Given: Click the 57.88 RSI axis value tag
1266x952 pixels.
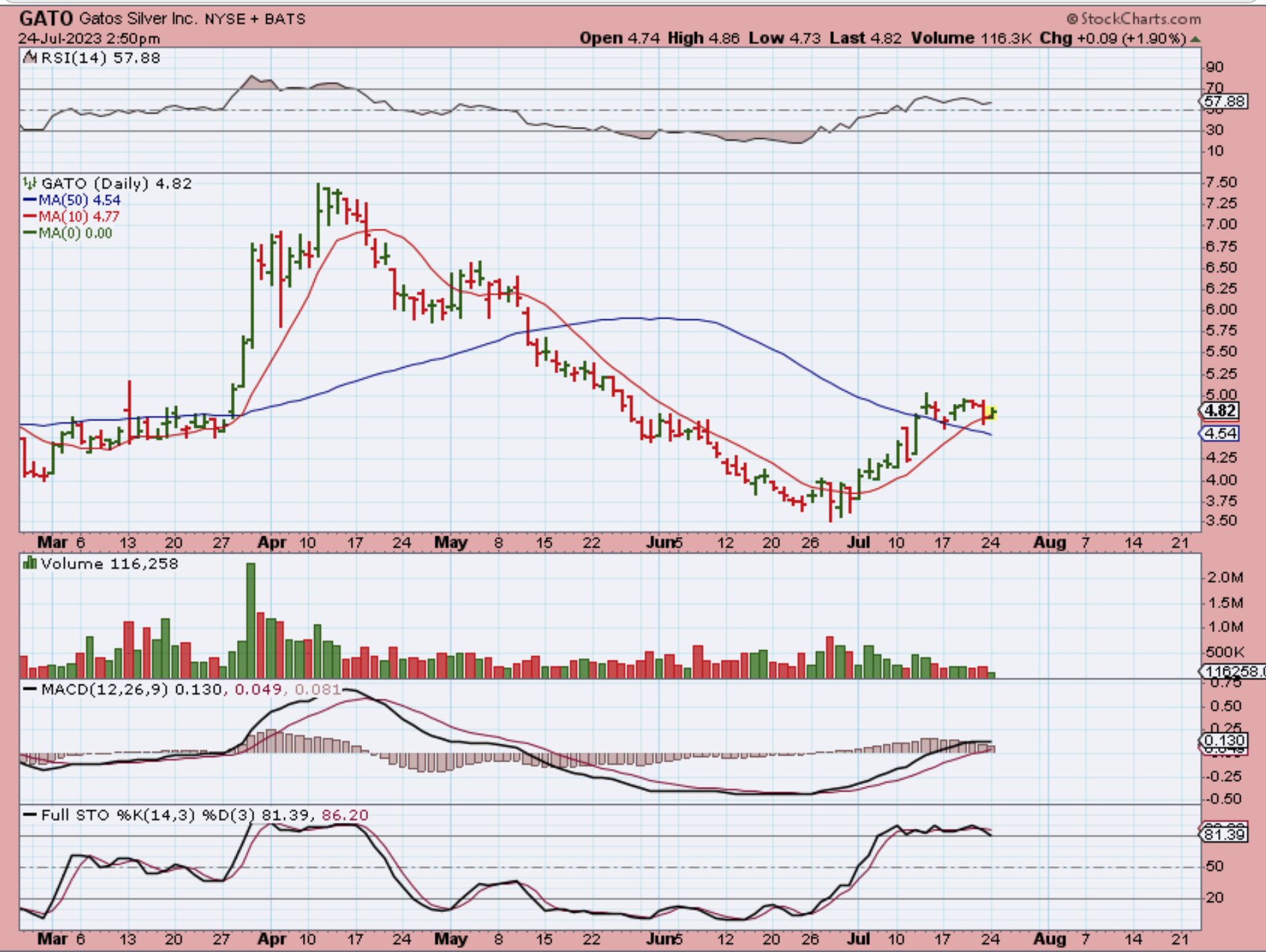Looking at the screenshot, I should click(1223, 101).
